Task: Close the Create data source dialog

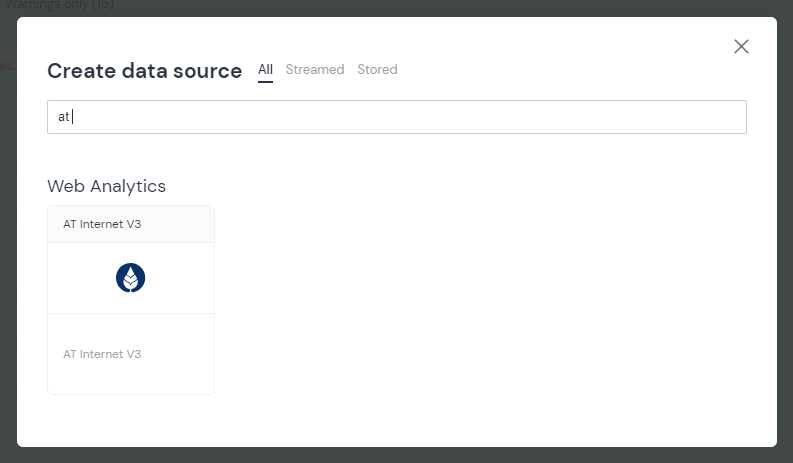Action: click(741, 46)
